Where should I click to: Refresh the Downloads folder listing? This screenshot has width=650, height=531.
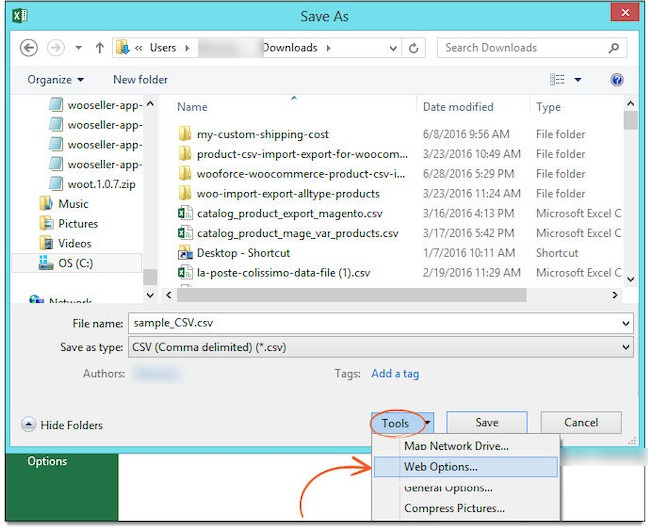pyautogui.click(x=413, y=48)
